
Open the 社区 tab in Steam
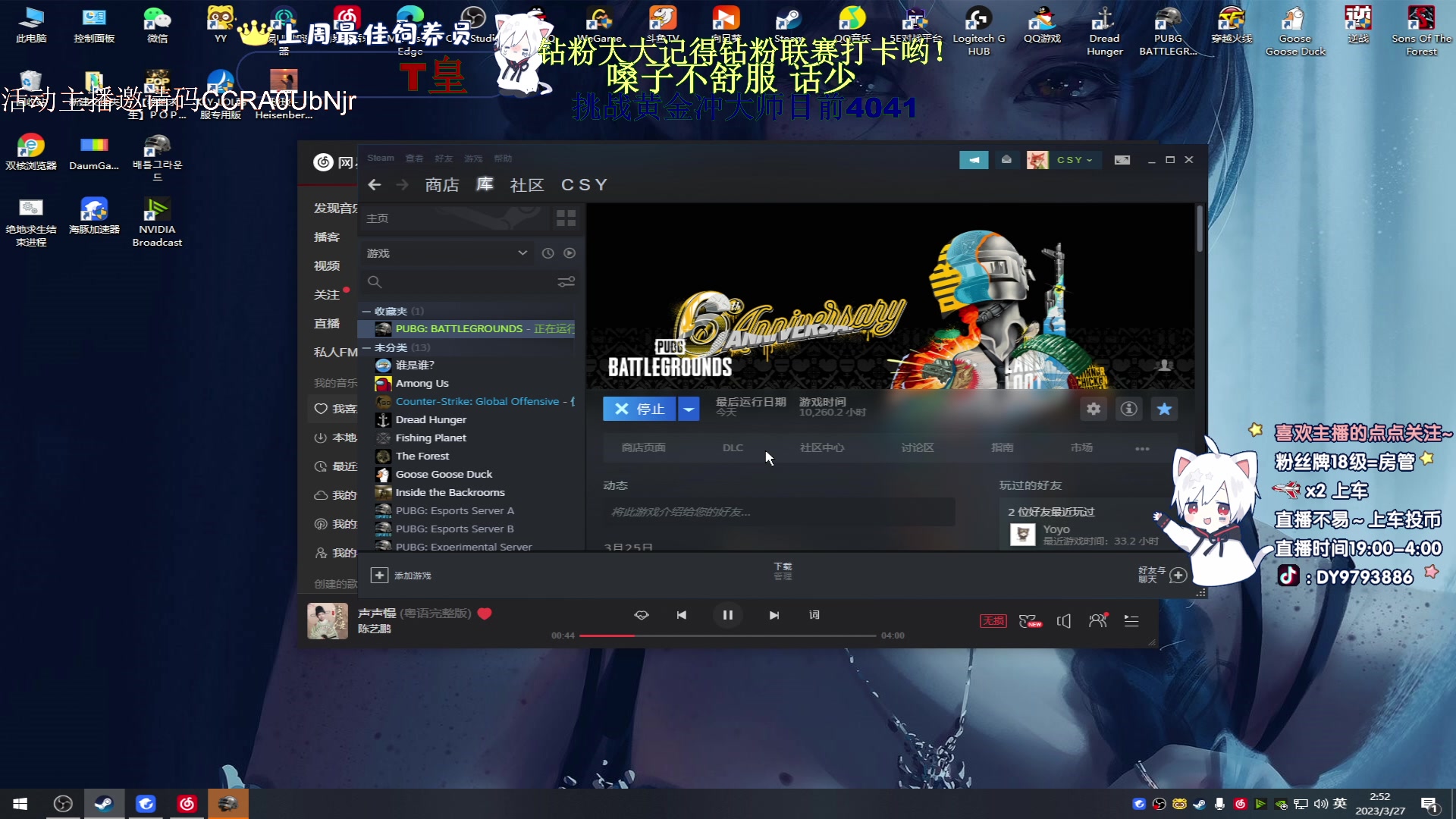click(526, 185)
